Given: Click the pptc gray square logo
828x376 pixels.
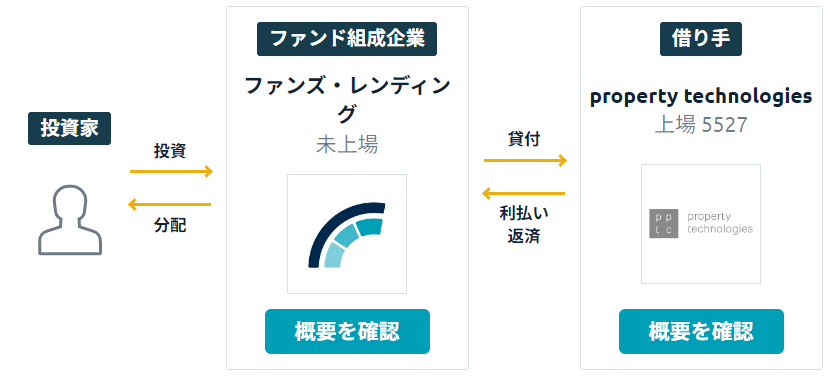Looking at the screenshot, I should click(663, 223).
